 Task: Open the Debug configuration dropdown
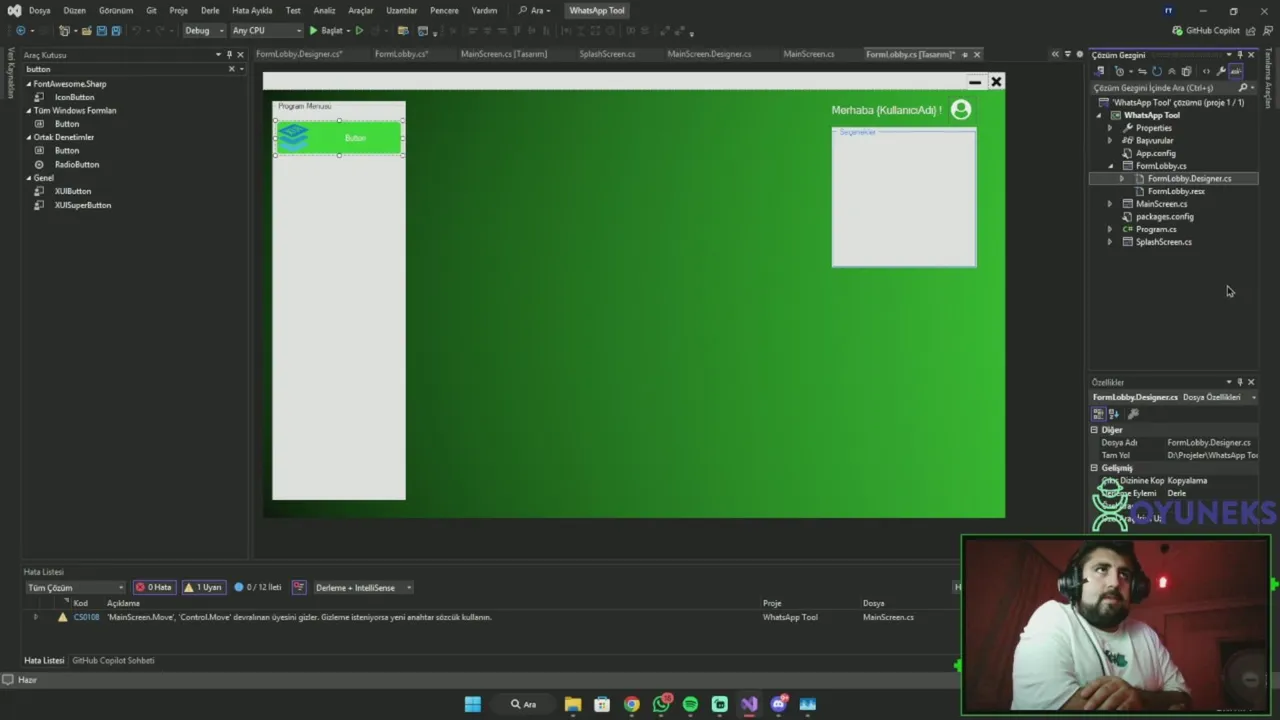[x=204, y=31]
